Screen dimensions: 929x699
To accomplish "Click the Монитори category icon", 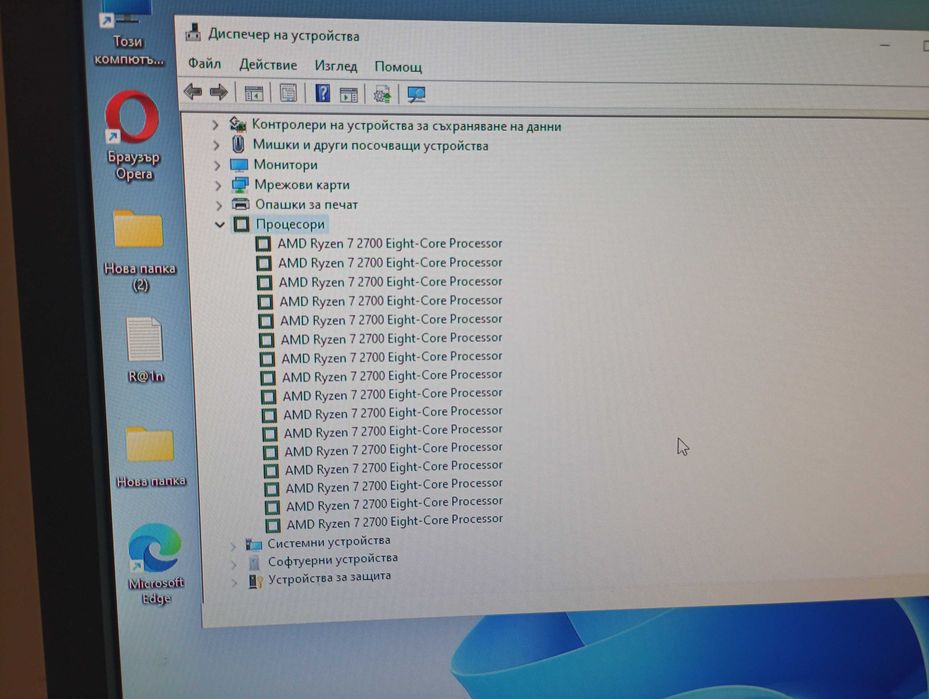I will [x=239, y=165].
